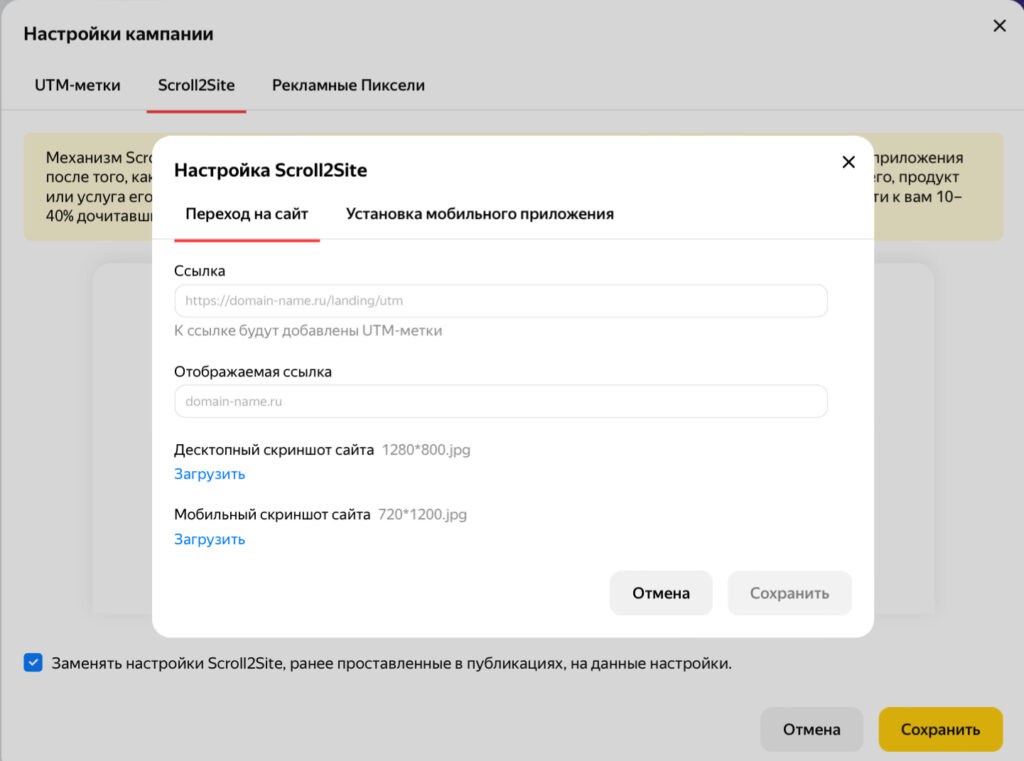The height and width of the screenshot is (761, 1024).
Task: Click the Заменять настройки Scroll2Site label text
Action: coord(392,663)
